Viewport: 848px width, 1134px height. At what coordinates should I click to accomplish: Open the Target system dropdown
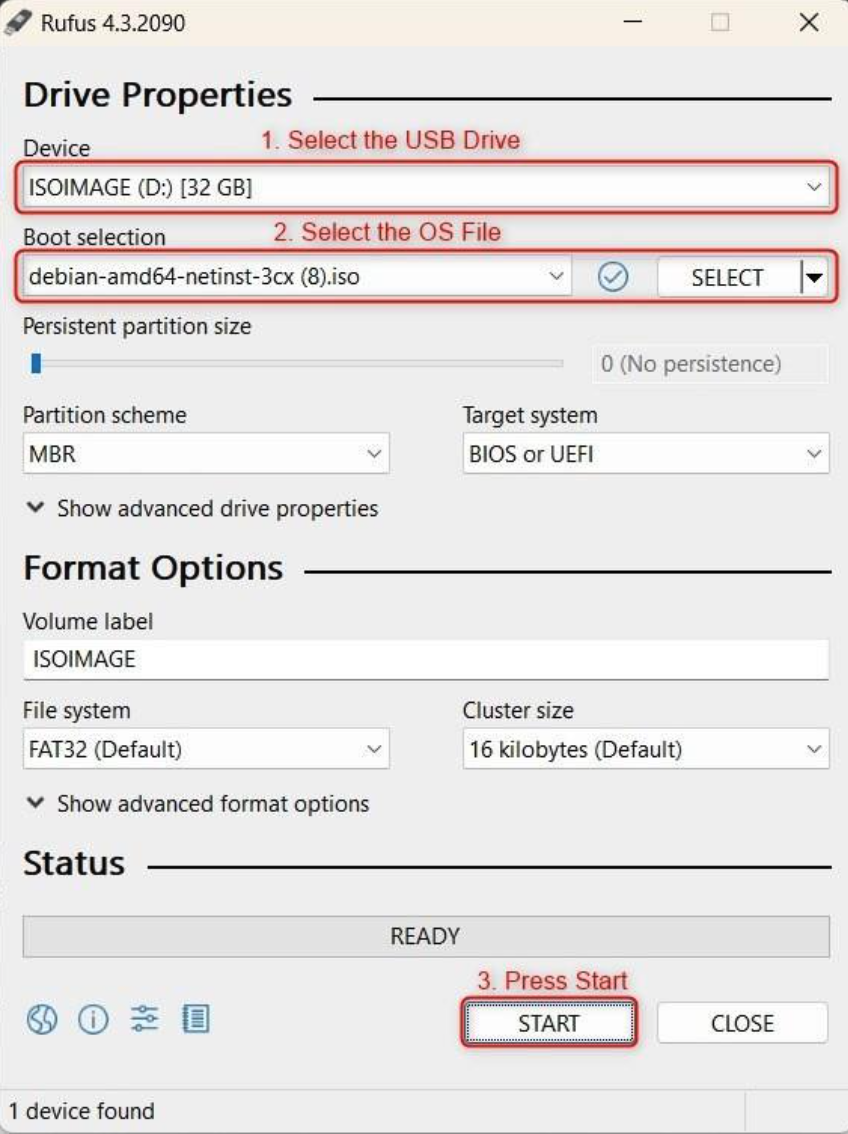(x=645, y=455)
